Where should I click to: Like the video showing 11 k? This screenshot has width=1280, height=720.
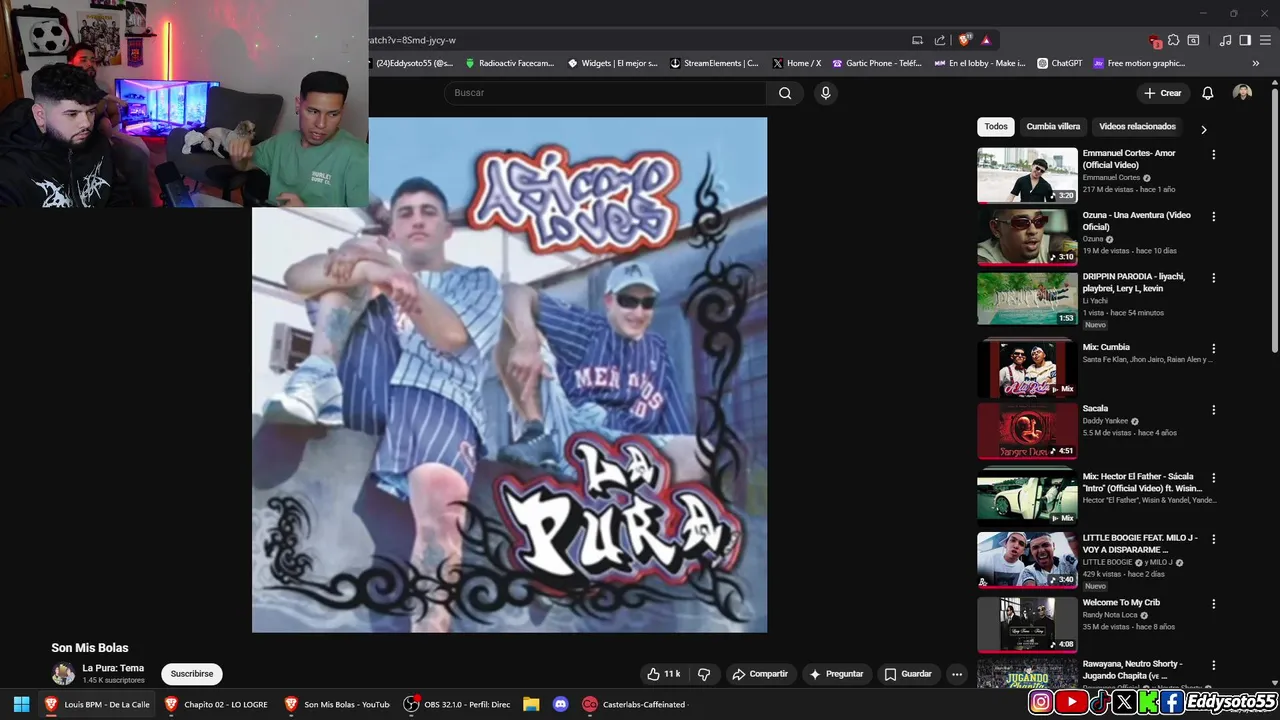click(663, 674)
